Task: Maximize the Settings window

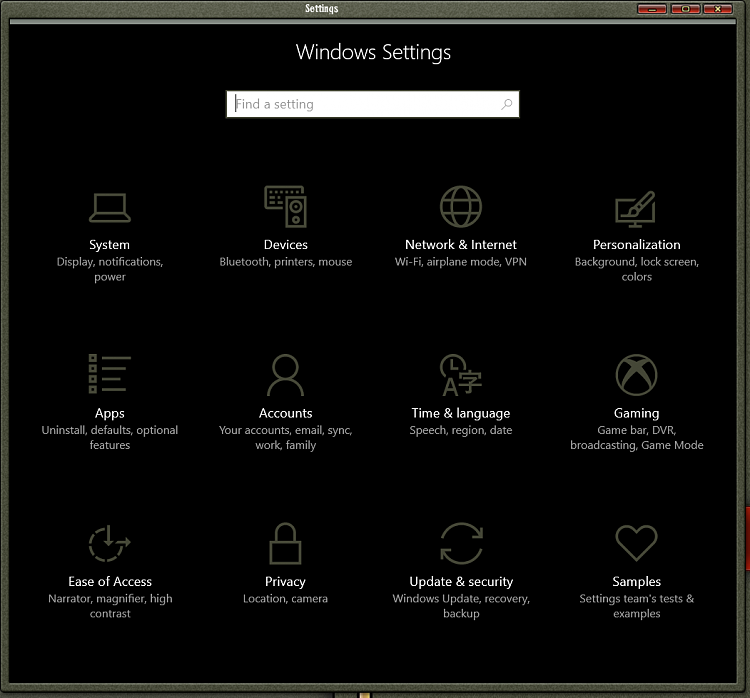Action: 685,9
